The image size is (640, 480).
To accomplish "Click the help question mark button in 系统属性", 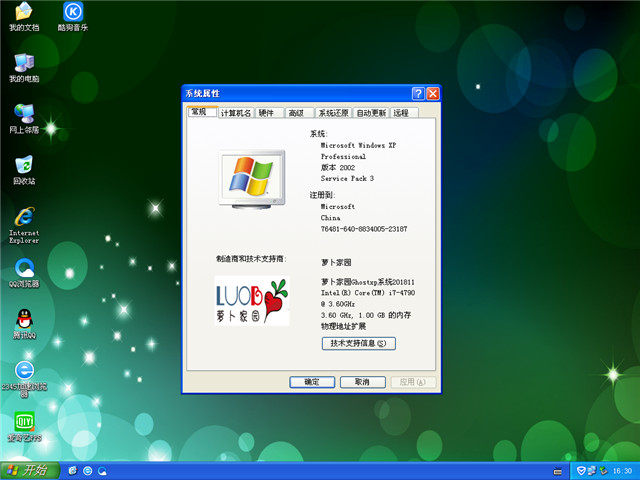I will (x=418, y=93).
